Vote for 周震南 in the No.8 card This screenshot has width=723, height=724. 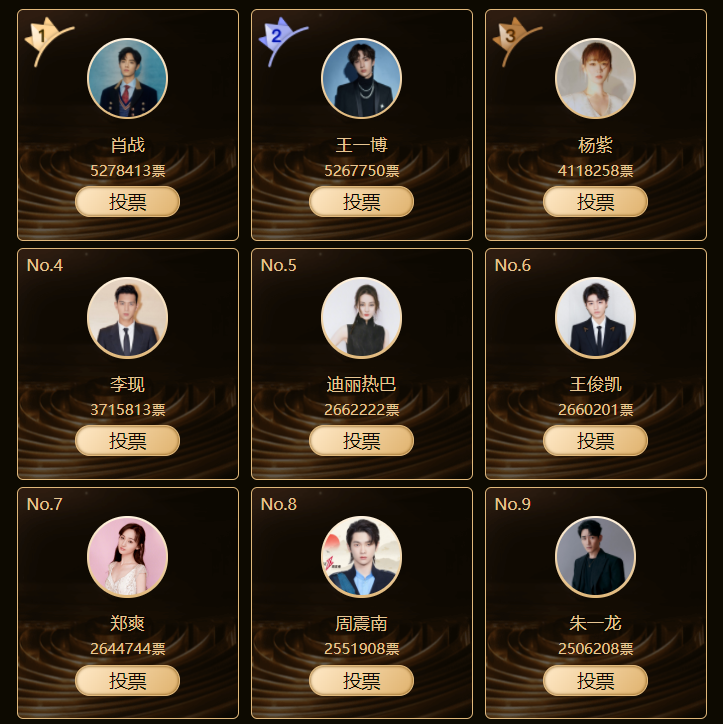click(x=362, y=680)
